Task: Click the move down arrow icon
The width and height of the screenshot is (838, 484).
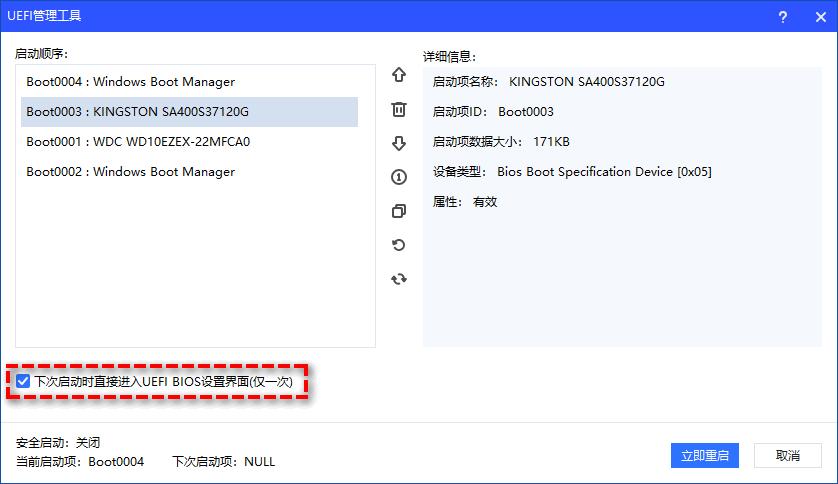Action: point(399,143)
